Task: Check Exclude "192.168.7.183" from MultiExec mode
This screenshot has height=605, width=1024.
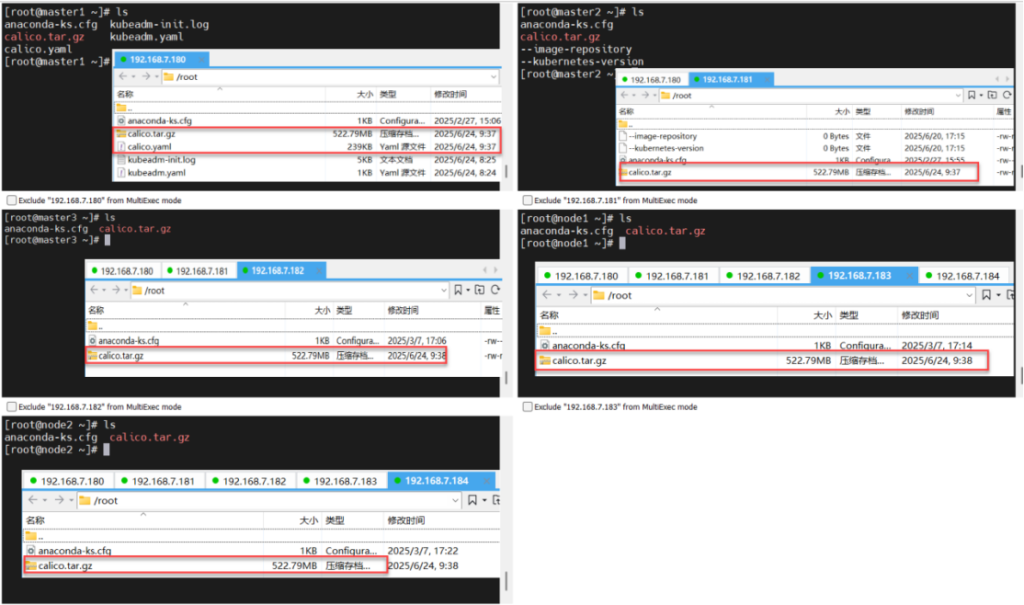Action: (526, 407)
